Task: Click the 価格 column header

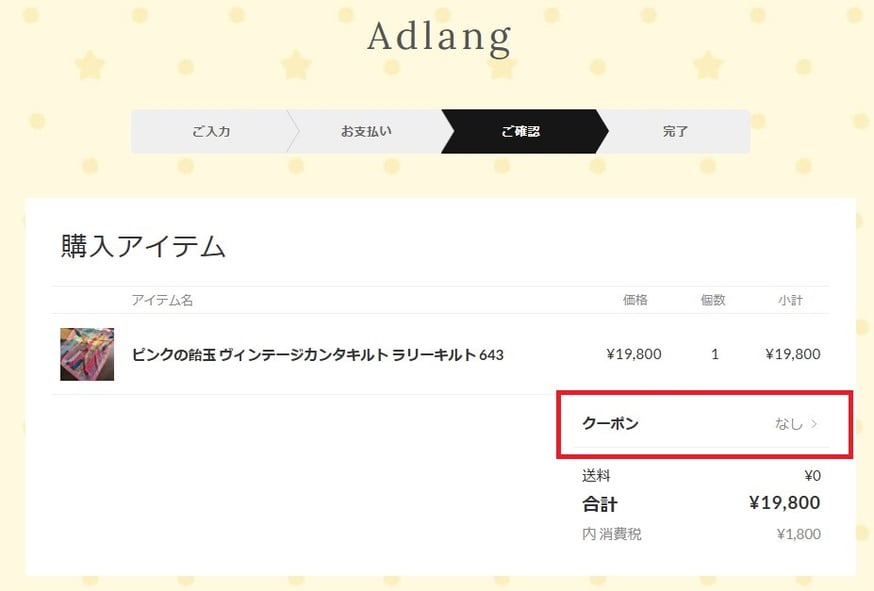Action: (635, 300)
